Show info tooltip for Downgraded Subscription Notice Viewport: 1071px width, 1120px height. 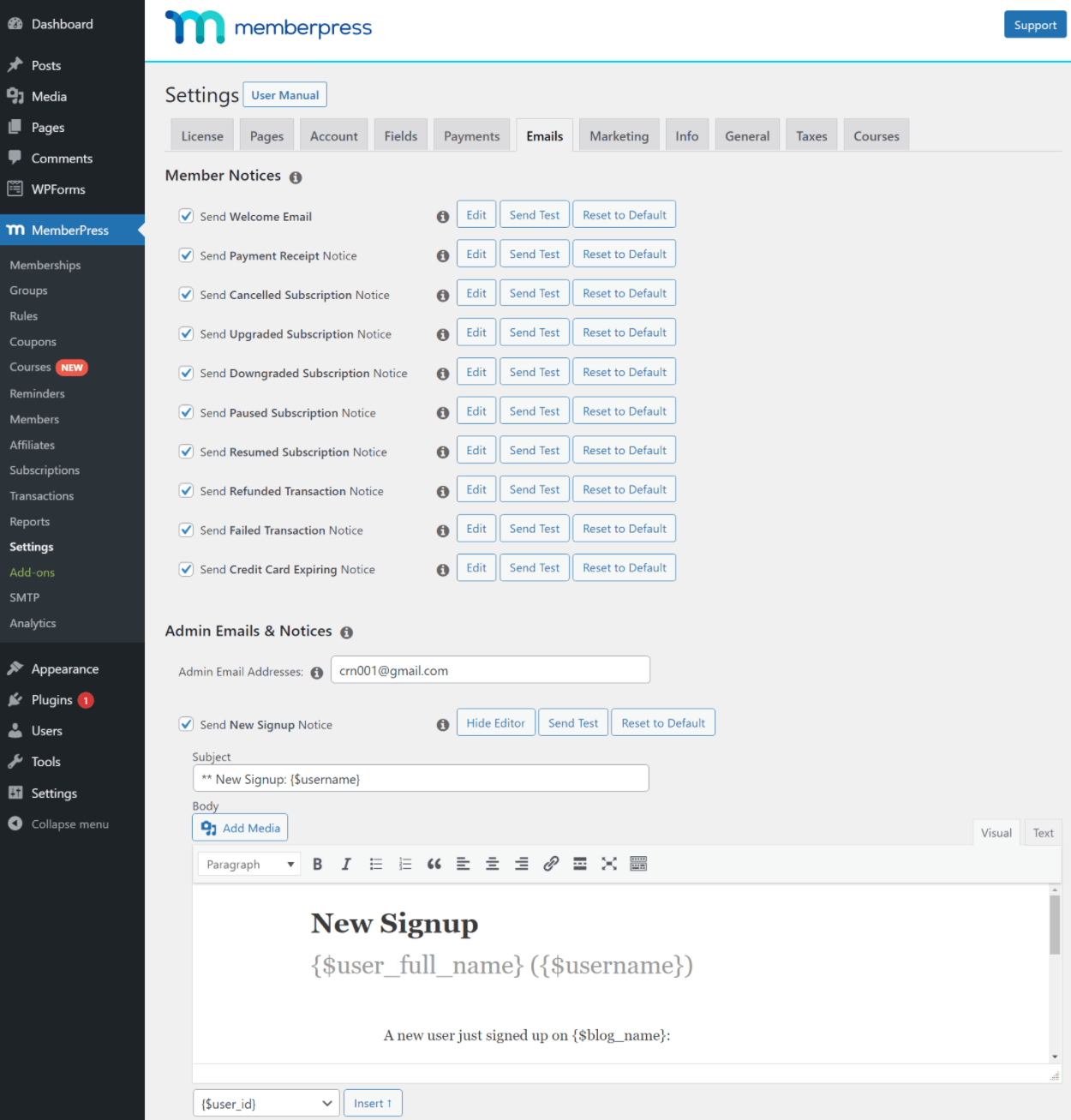pos(443,374)
